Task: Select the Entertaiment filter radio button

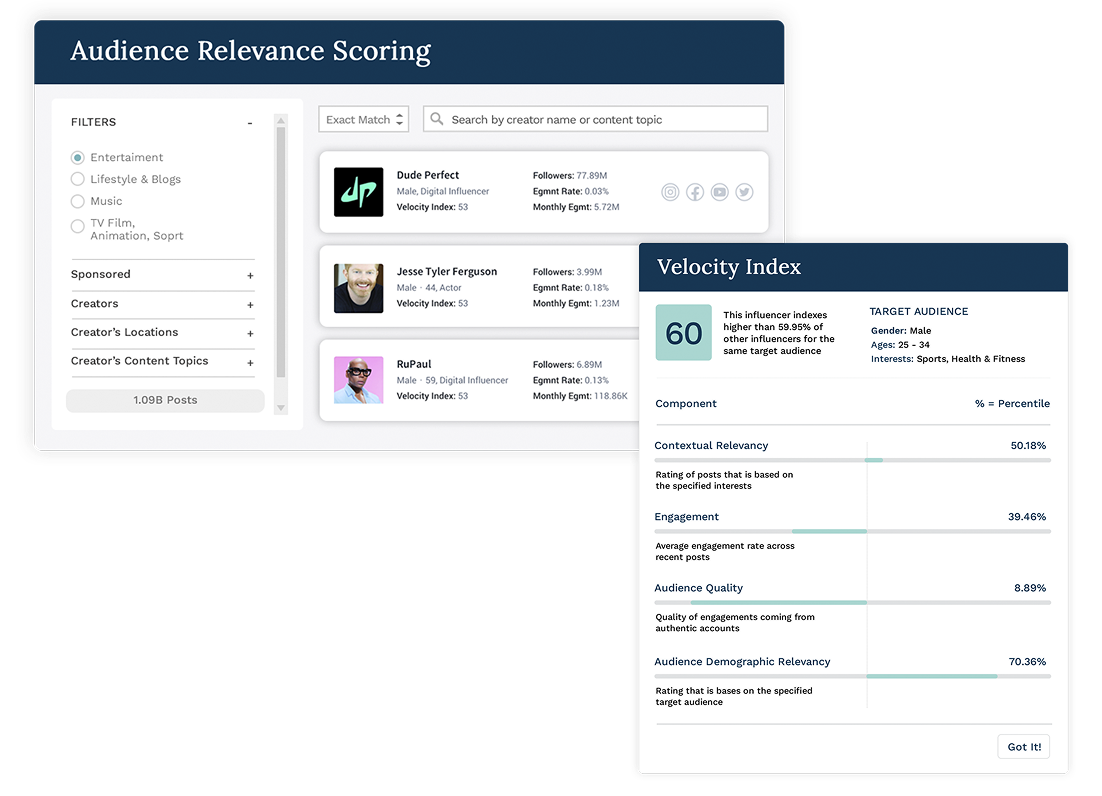Action: tap(77, 158)
